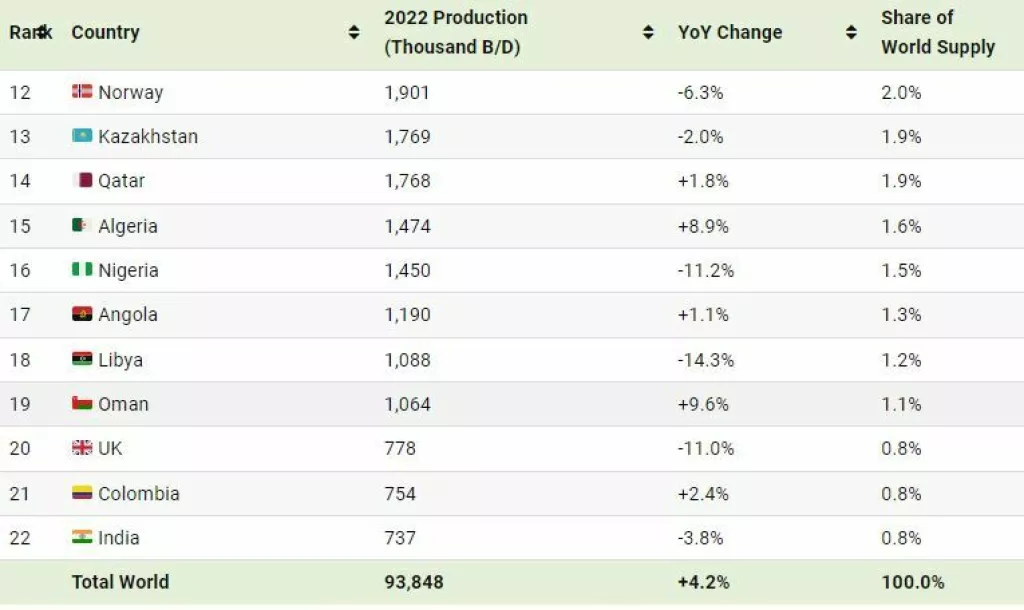Click the Total World row label
Viewport: 1024px width, 610px height.
point(120,582)
